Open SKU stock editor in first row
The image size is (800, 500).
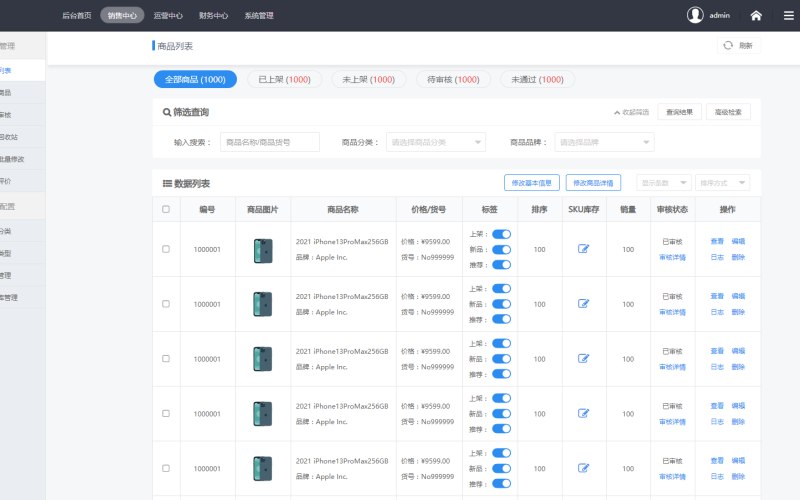click(584, 249)
